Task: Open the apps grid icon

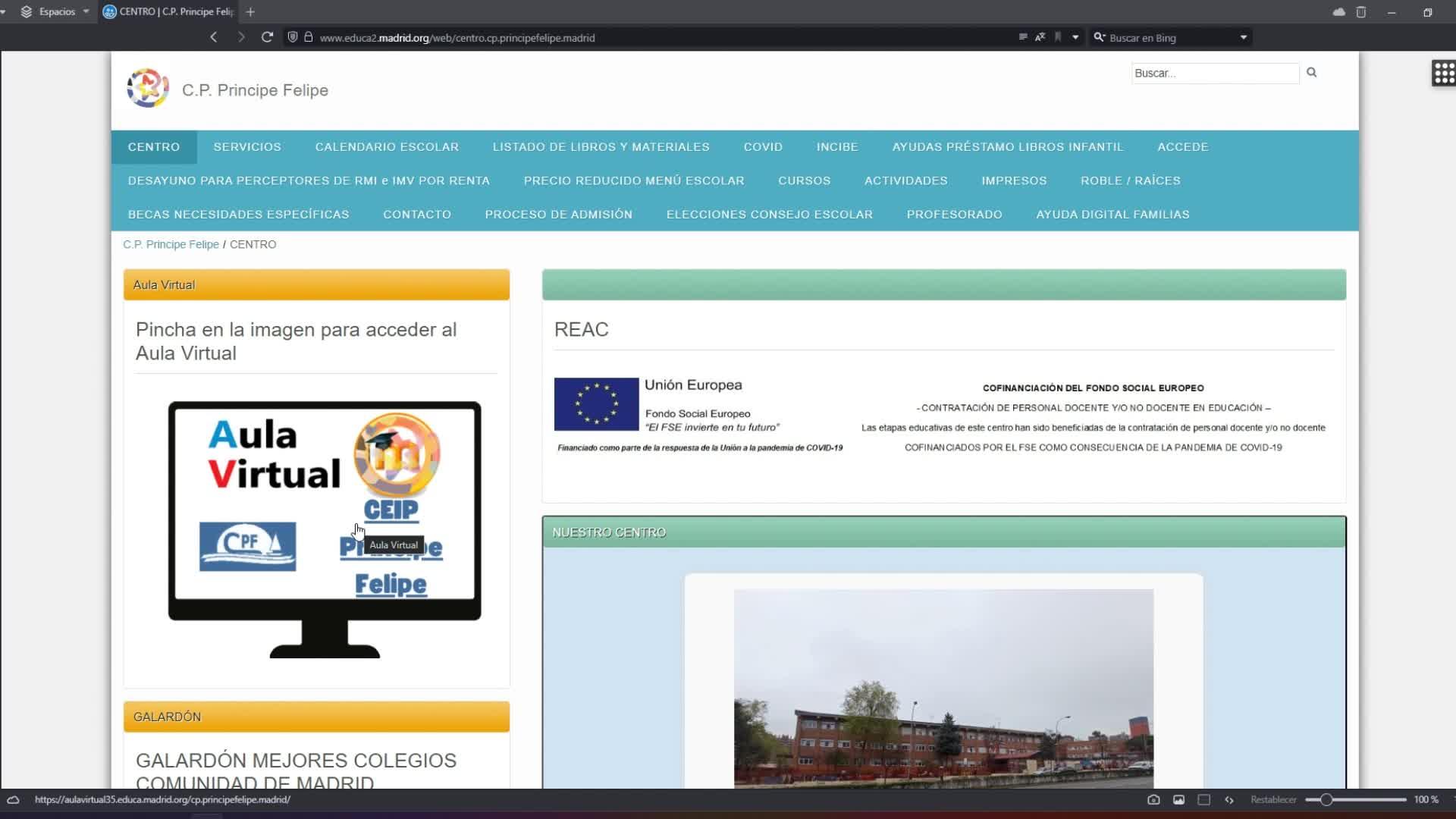Action: pos(1443,74)
